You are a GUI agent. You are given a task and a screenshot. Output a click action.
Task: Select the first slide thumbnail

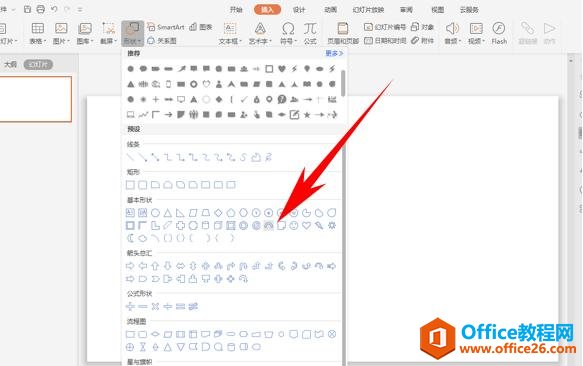click(35, 99)
